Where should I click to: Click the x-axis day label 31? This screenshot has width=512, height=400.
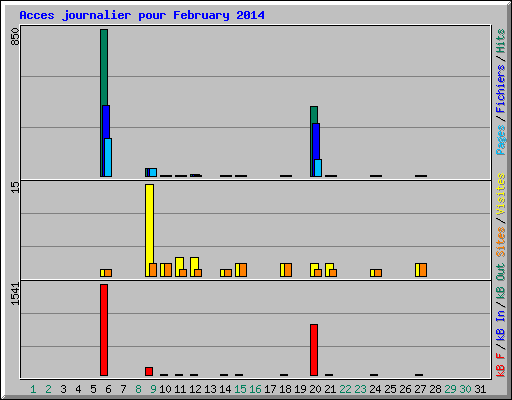tap(480, 389)
